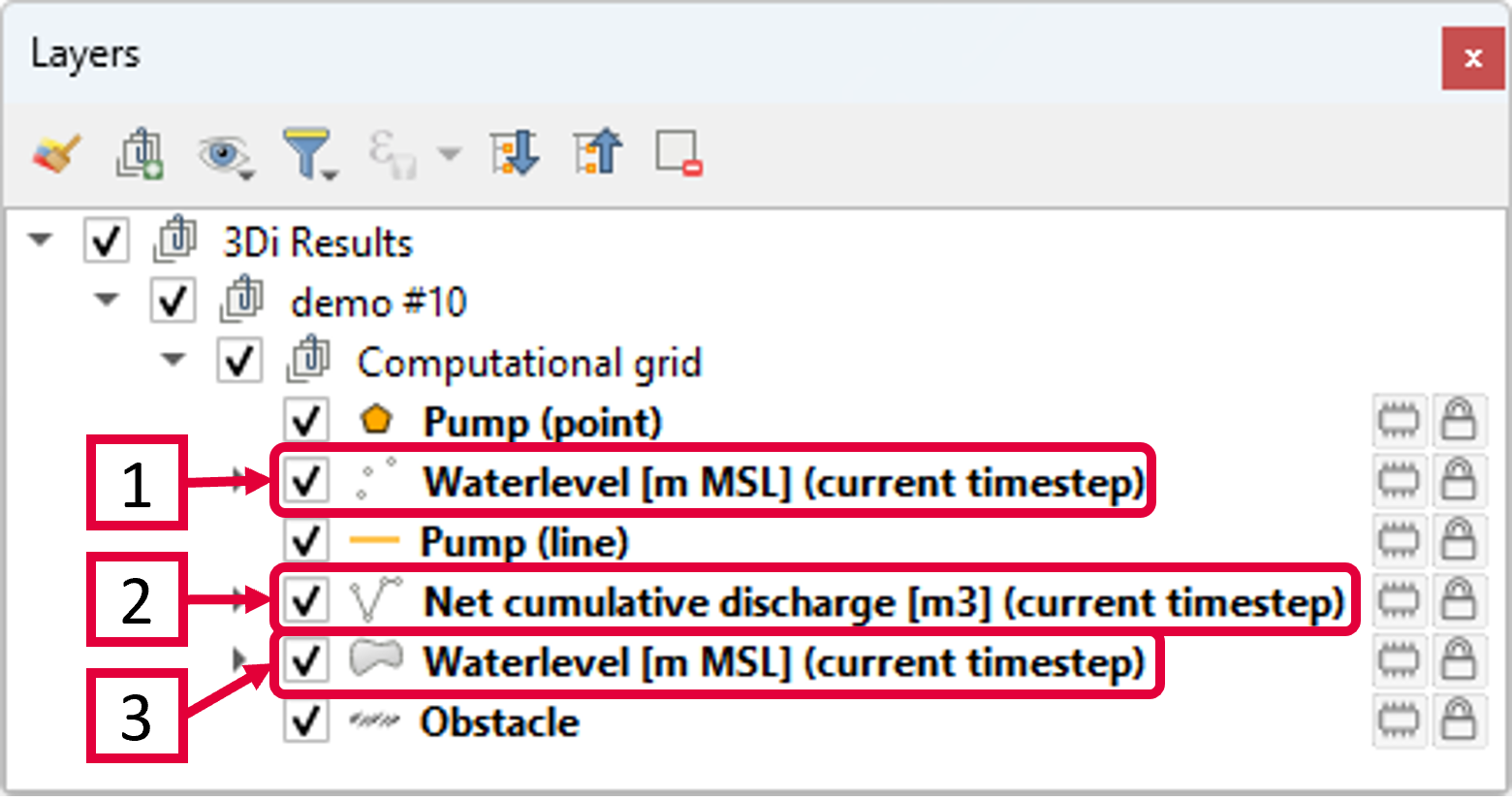Open the Manage Map Themes eye icon
Viewport: 1512px width, 801px height.
click(x=224, y=154)
